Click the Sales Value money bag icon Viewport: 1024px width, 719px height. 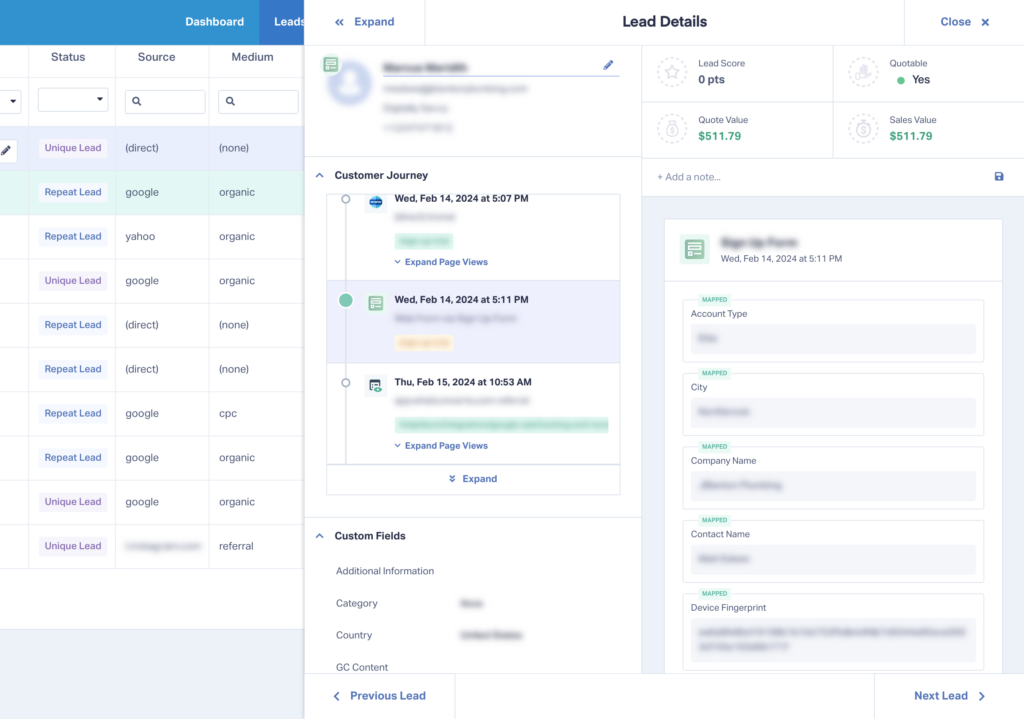(863, 129)
